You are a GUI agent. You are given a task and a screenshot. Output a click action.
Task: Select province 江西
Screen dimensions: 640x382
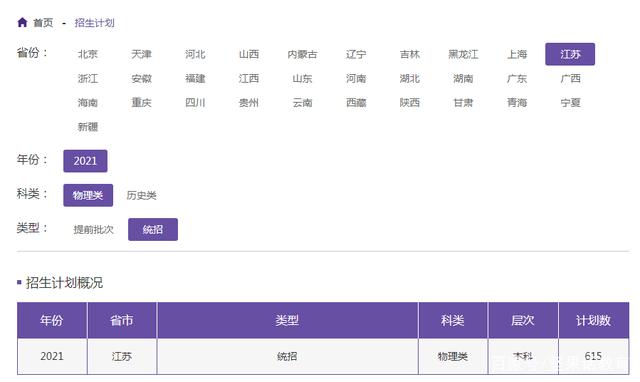click(x=249, y=78)
